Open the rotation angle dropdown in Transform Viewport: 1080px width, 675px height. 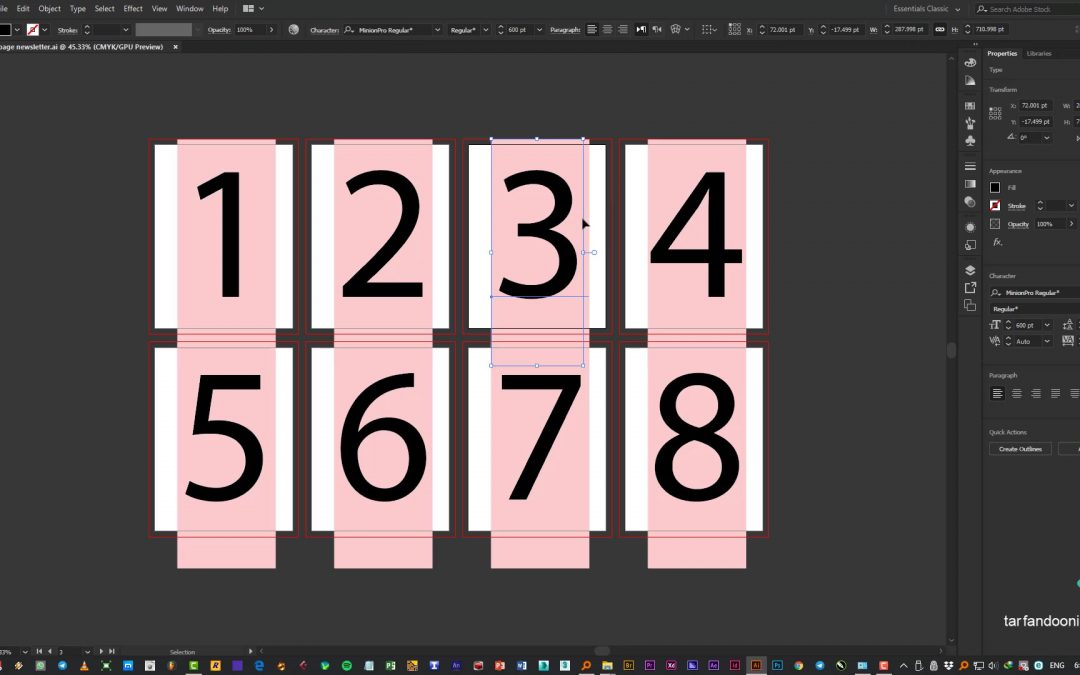1047,138
